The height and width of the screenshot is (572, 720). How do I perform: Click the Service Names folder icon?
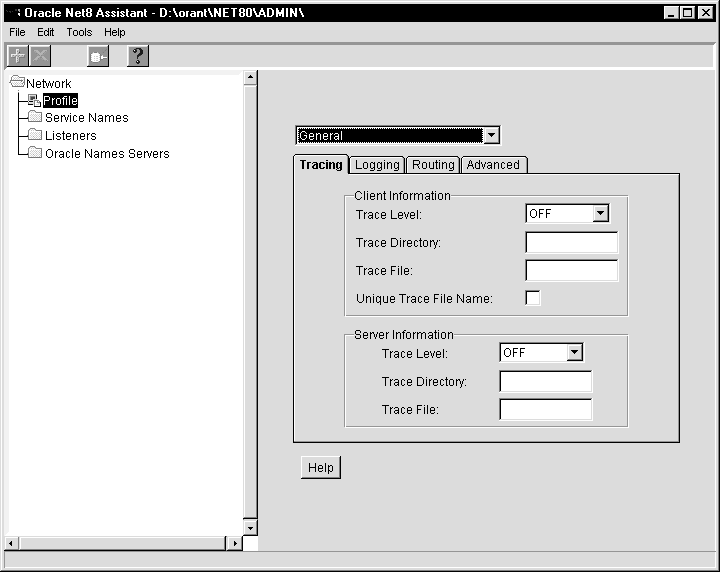coord(35,117)
